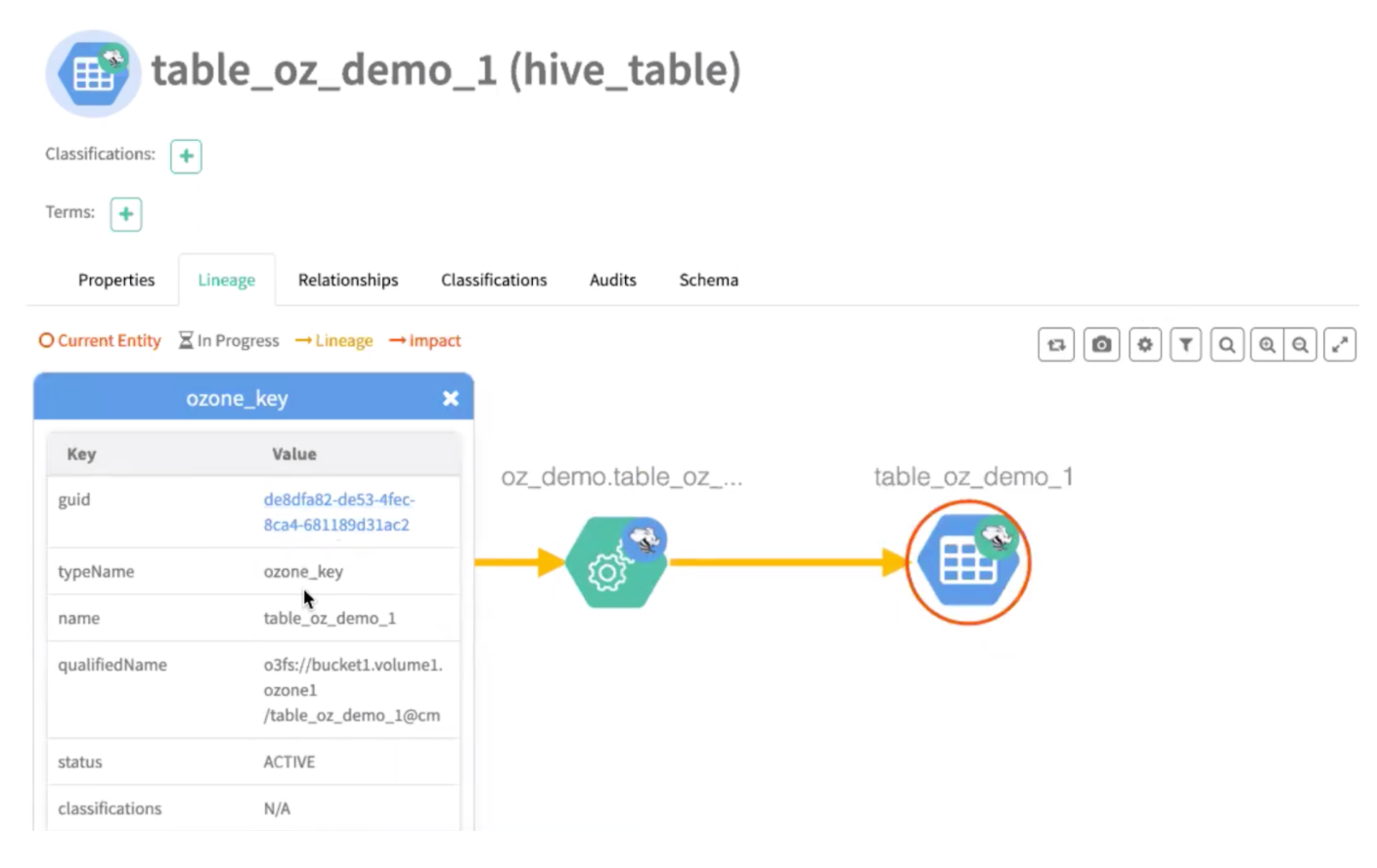Click the hive table icon beside title
Screen dimensions: 1377x868
93,74
